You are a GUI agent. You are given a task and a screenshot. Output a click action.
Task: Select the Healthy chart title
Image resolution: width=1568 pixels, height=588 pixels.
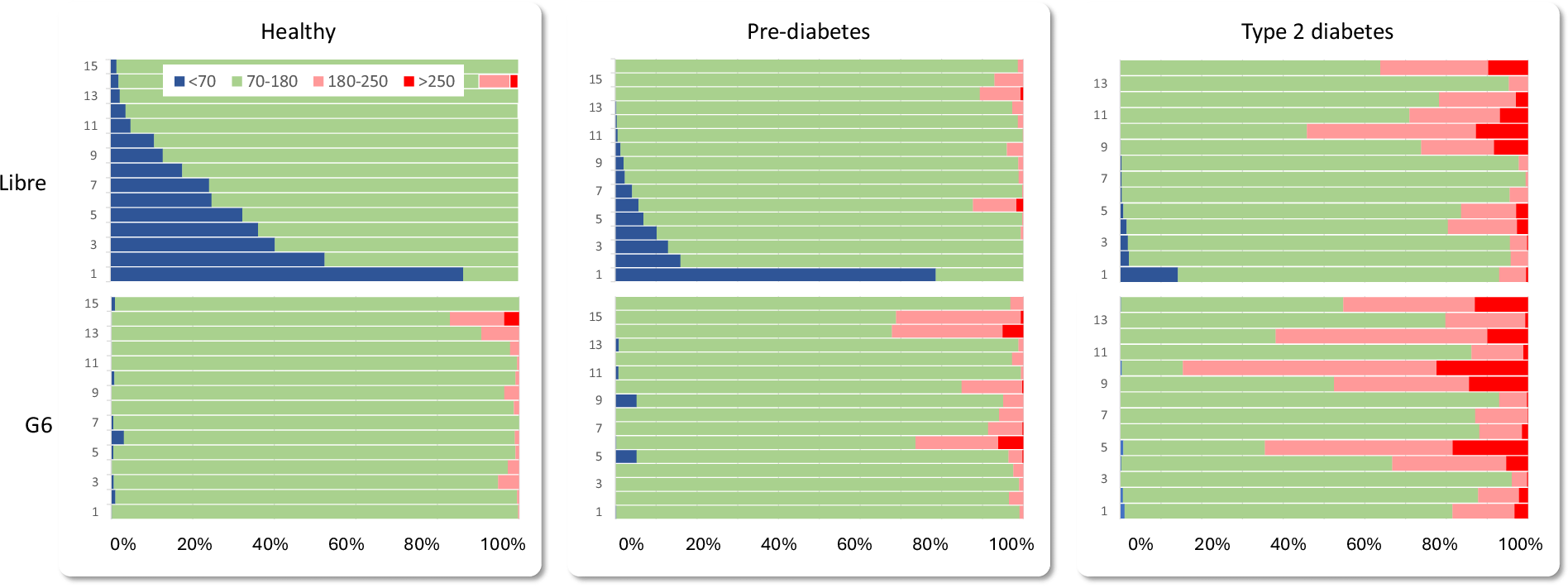[298, 32]
